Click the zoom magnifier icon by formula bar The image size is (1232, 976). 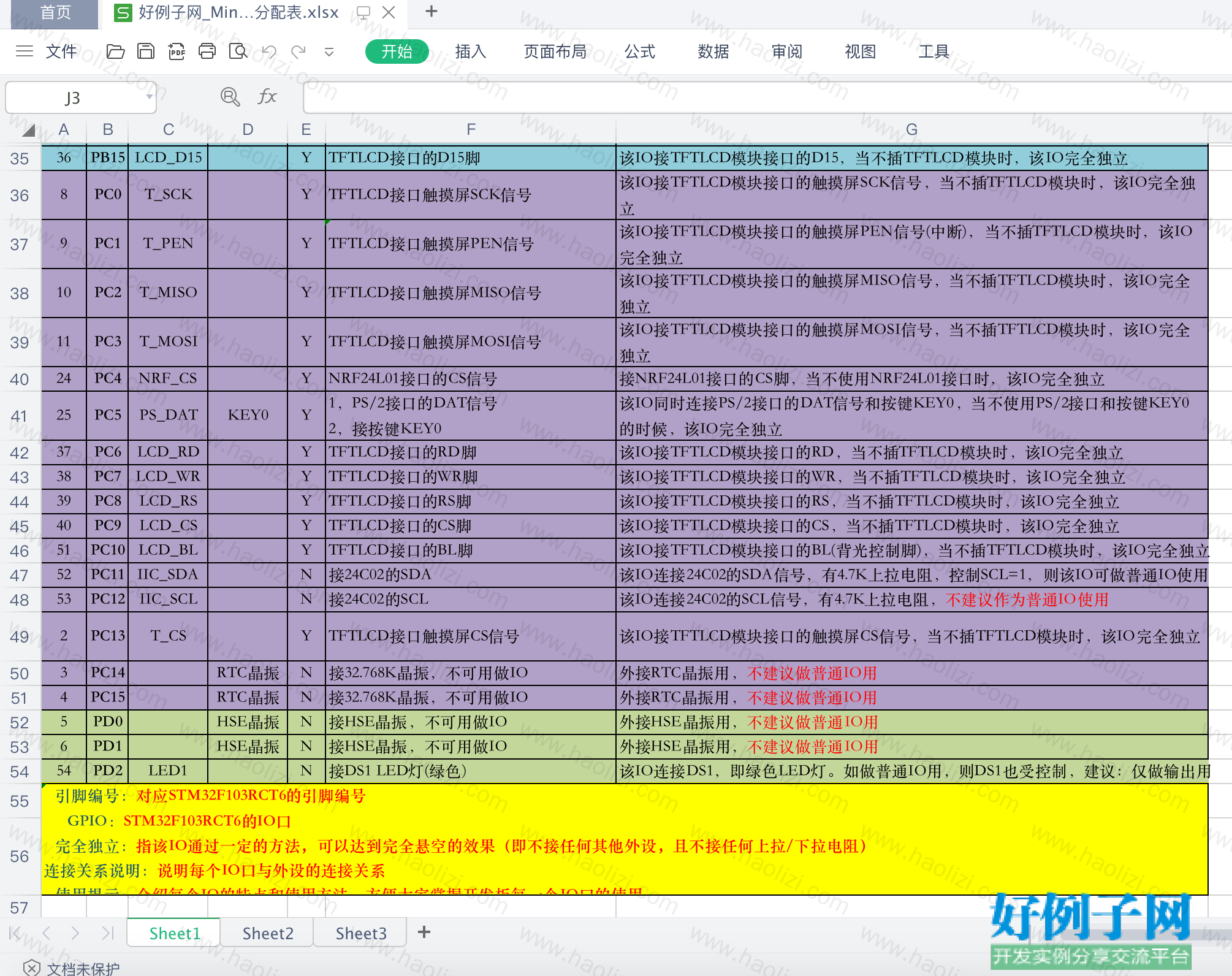tap(230, 97)
